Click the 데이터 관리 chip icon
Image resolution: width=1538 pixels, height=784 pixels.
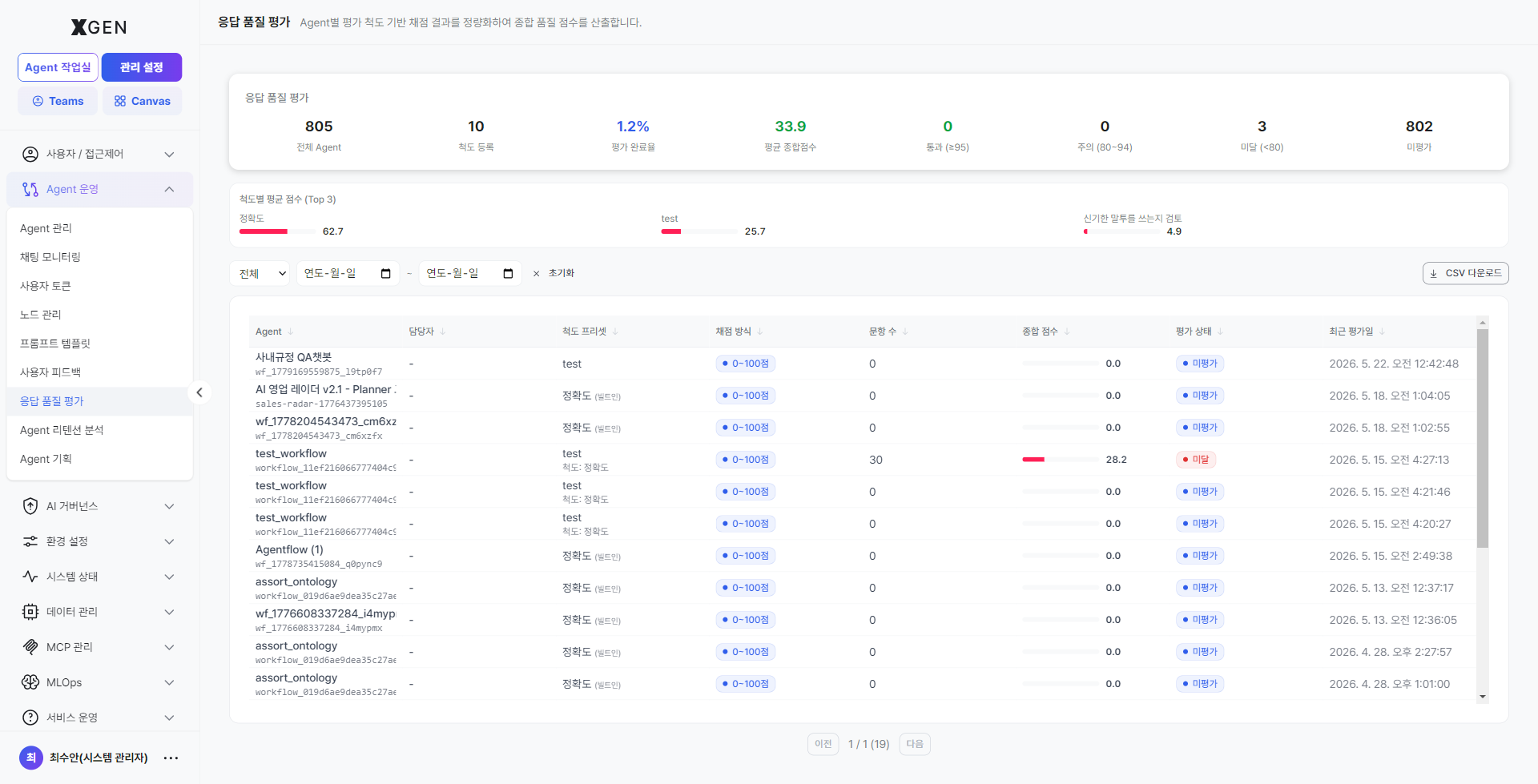[x=30, y=612]
